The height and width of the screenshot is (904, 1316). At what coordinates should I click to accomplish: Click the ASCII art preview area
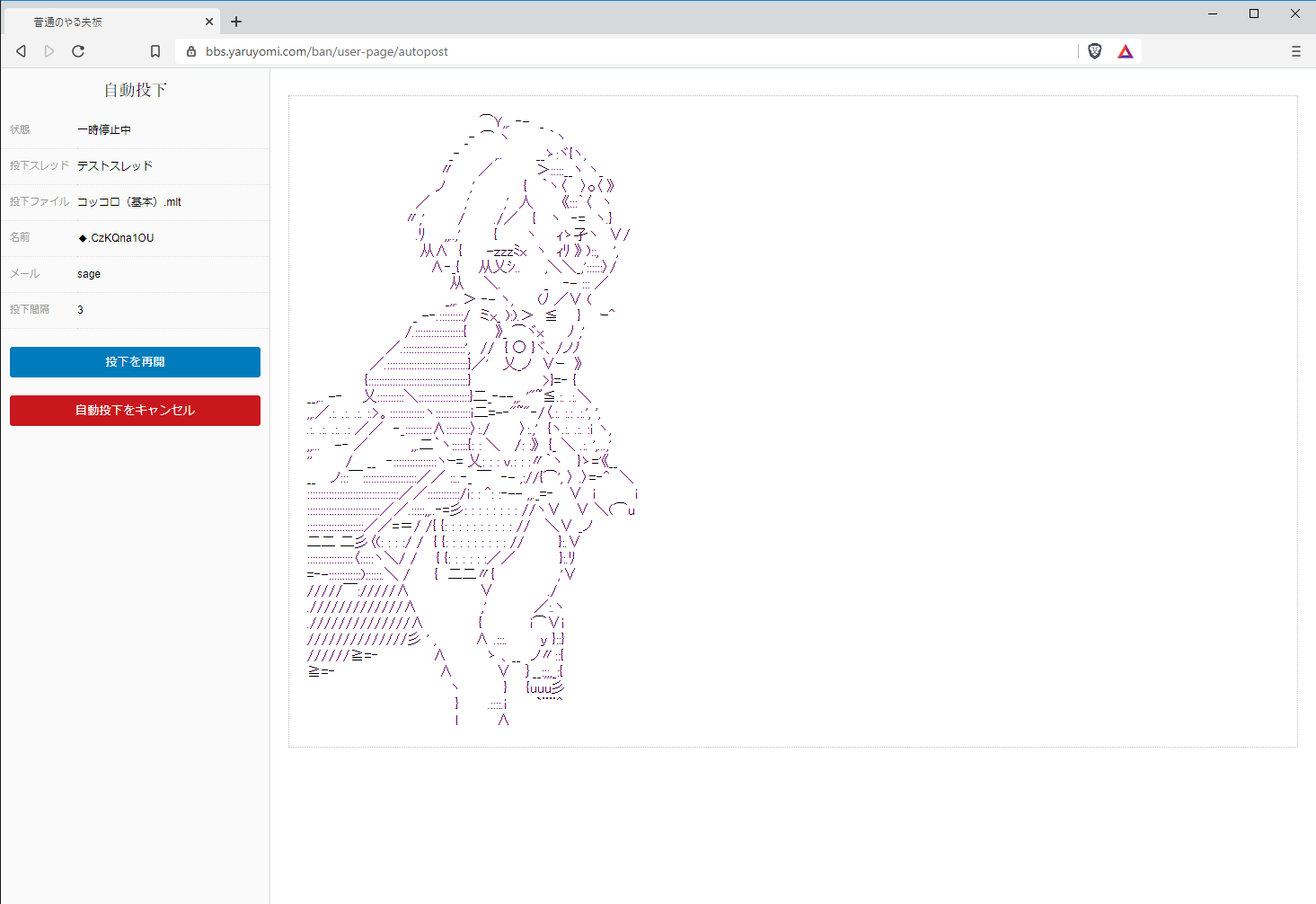pos(794,418)
